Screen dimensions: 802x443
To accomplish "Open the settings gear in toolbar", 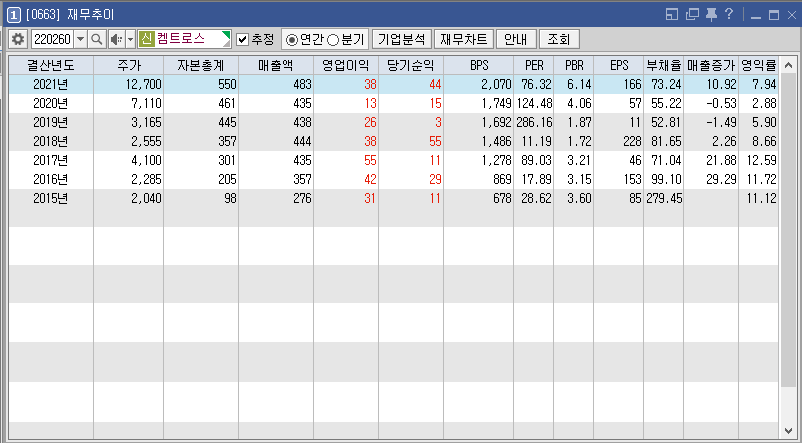I will point(18,39).
